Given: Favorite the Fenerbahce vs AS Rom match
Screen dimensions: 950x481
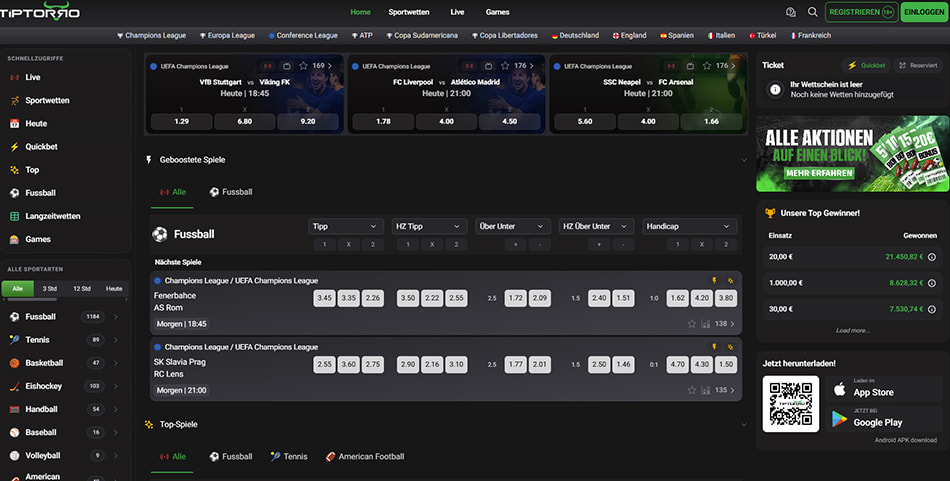Looking at the screenshot, I should click(x=691, y=323).
